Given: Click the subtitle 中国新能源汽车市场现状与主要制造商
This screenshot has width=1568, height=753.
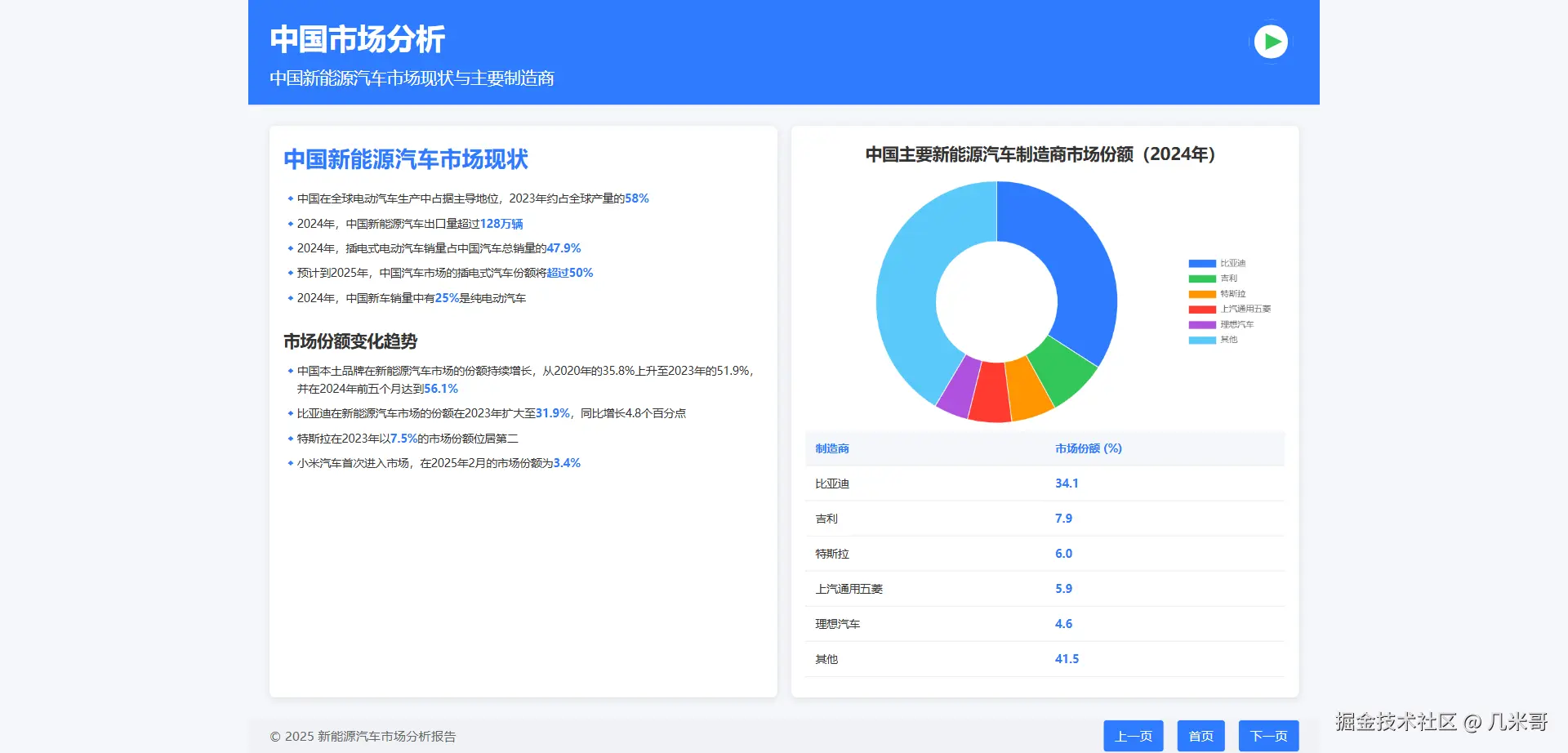Looking at the screenshot, I should click(412, 78).
